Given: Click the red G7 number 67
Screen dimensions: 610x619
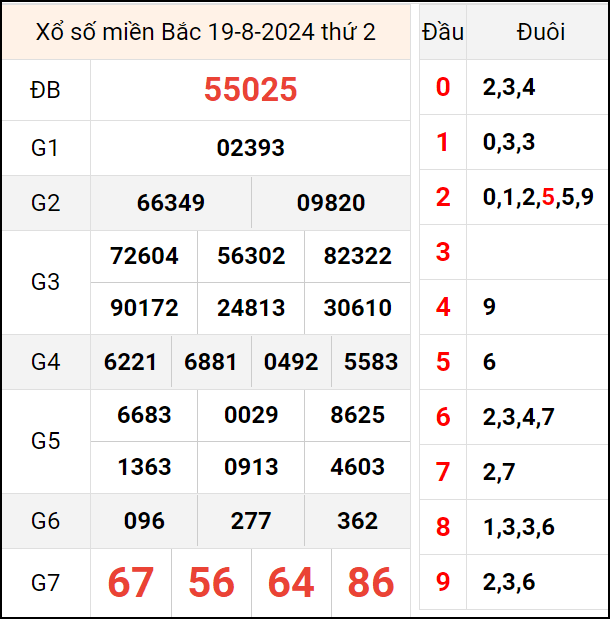Looking at the screenshot, I should [x=131, y=583].
